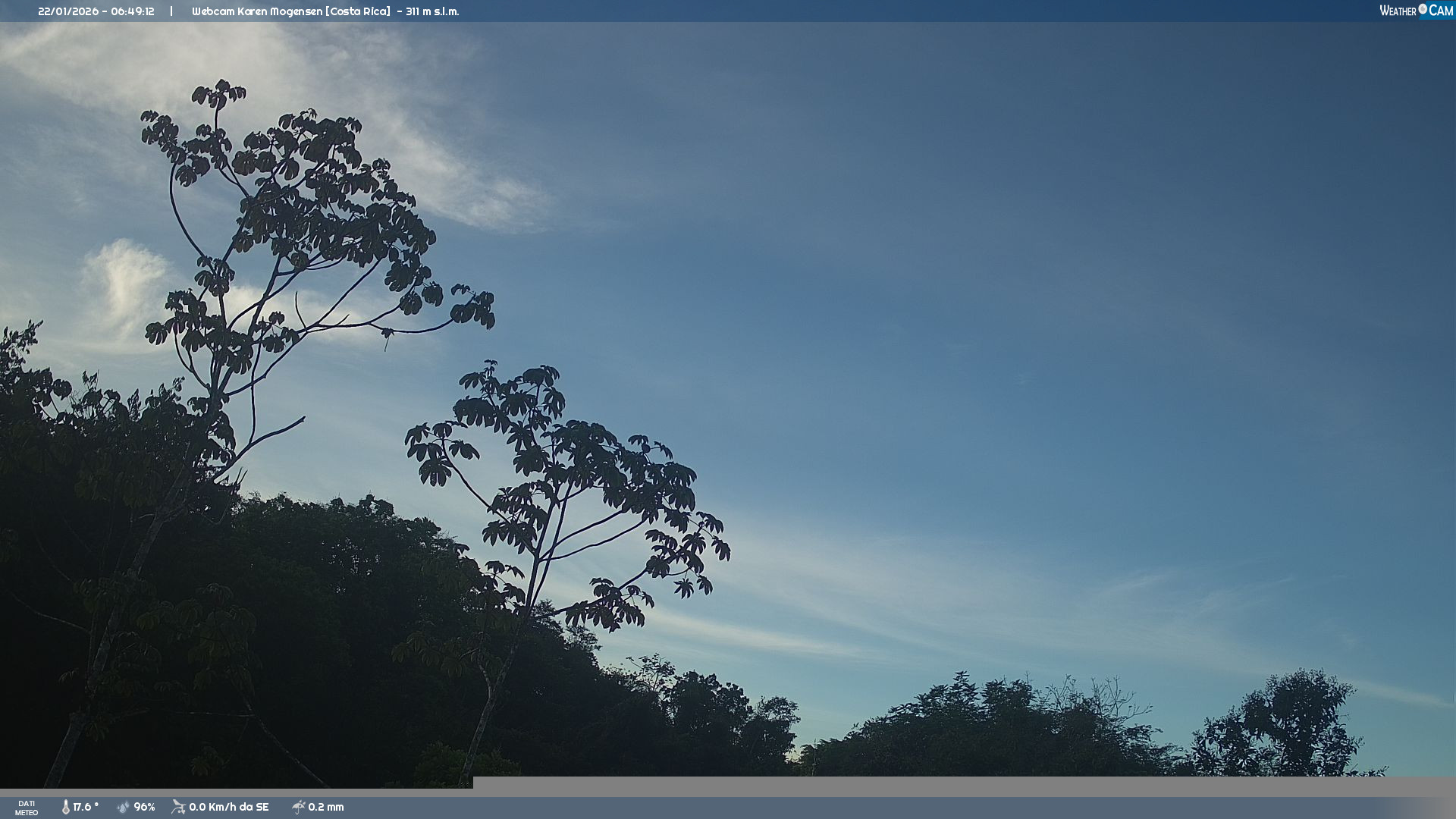Click the CAM word in top-right logo

coord(1441,11)
